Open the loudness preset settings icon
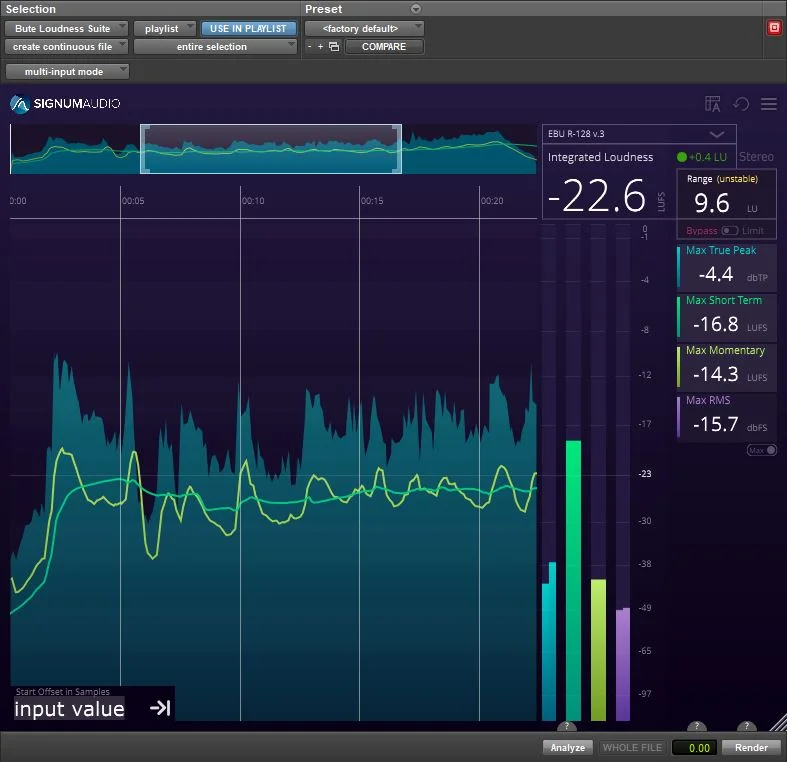 [x=712, y=104]
